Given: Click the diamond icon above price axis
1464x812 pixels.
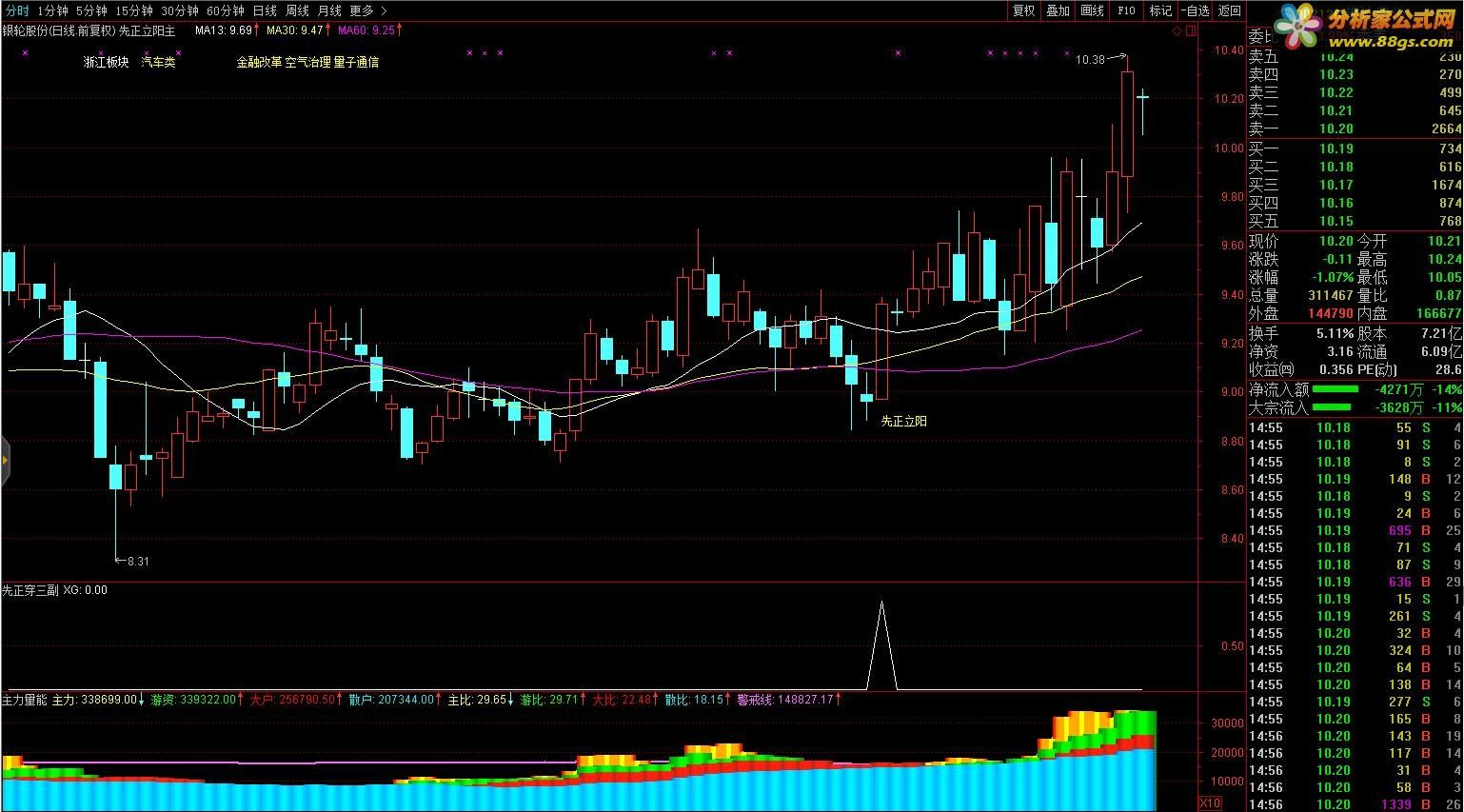Looking at the screenshot, I should click(x=1177, y=30).
